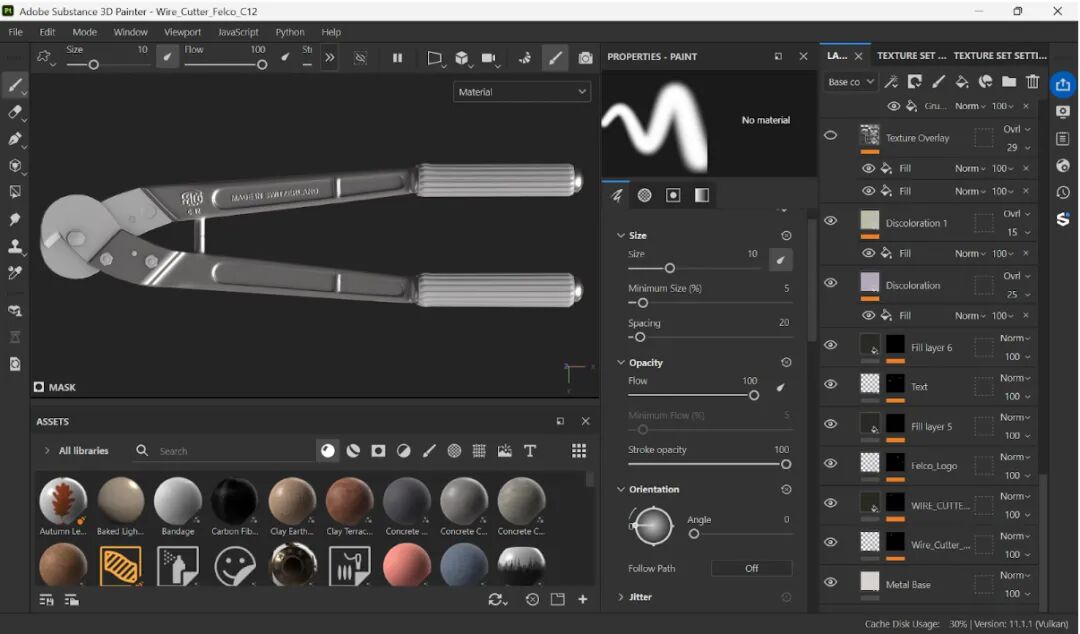Image resolution: width=1080 pixels, height=634 pixels.
Task: Open Texture Overlay blend mode Ovrl dropdown
Action: tap(1017, 129)
